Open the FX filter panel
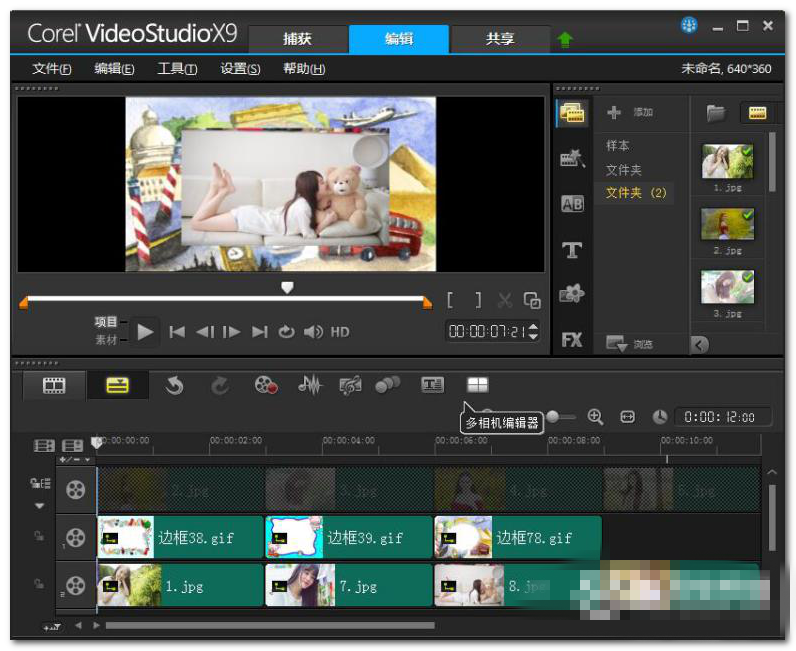The height and width of the screenshot is (651, 796). pos(572,339)
